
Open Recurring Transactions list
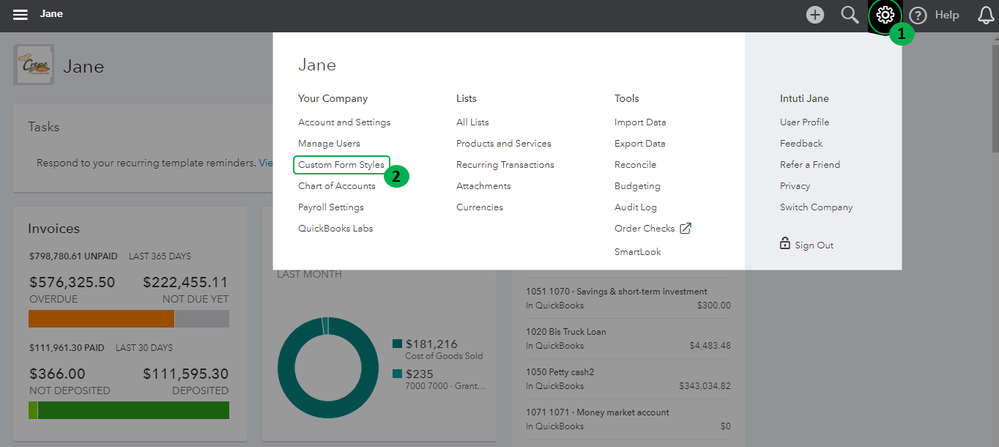tap(505, 164)
